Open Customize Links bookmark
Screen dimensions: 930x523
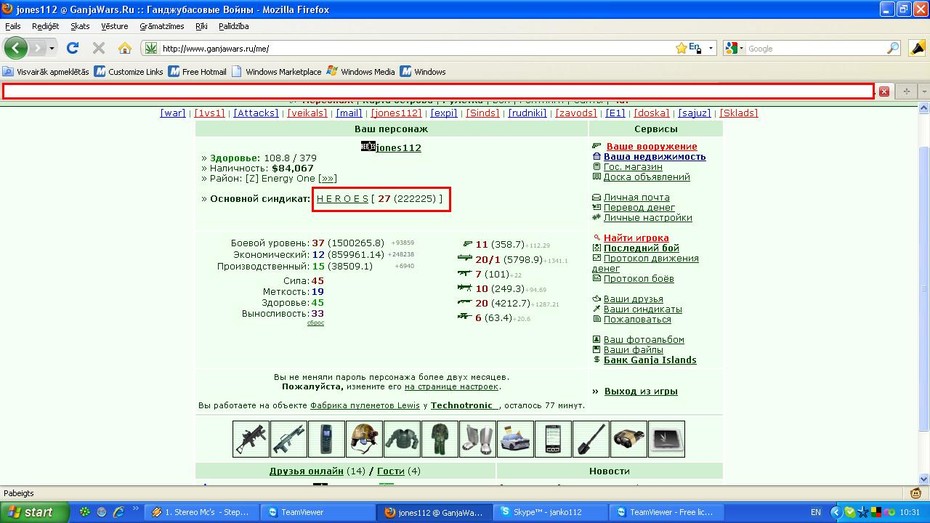coord(129,72)
